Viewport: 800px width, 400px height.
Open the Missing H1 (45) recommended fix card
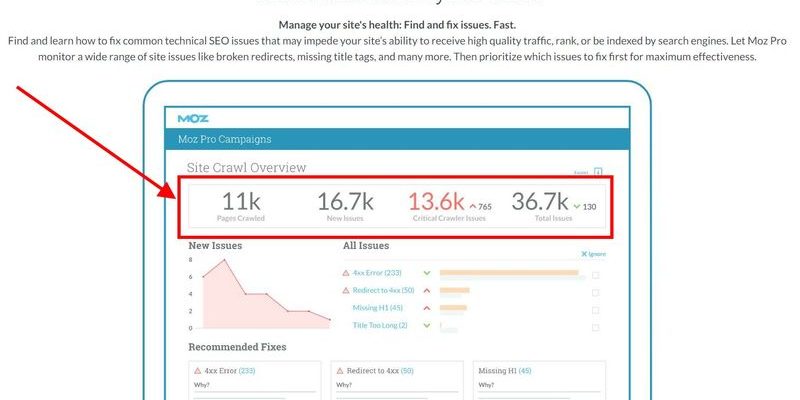[536, 378]
